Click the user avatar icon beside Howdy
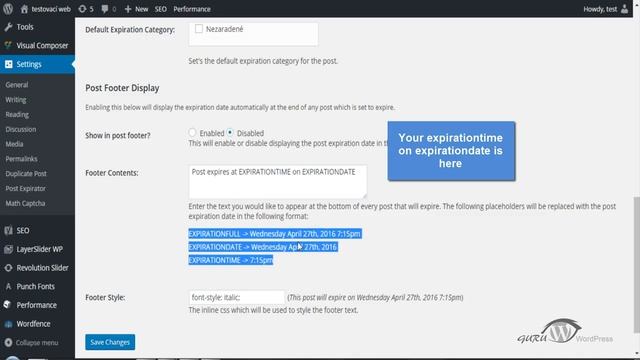Screen dimensions: 640x360 [624, 9]
